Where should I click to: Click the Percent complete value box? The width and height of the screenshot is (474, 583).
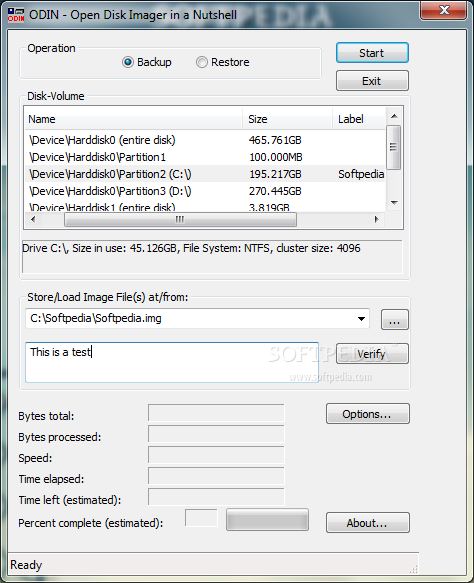click(x=201, y=518)
